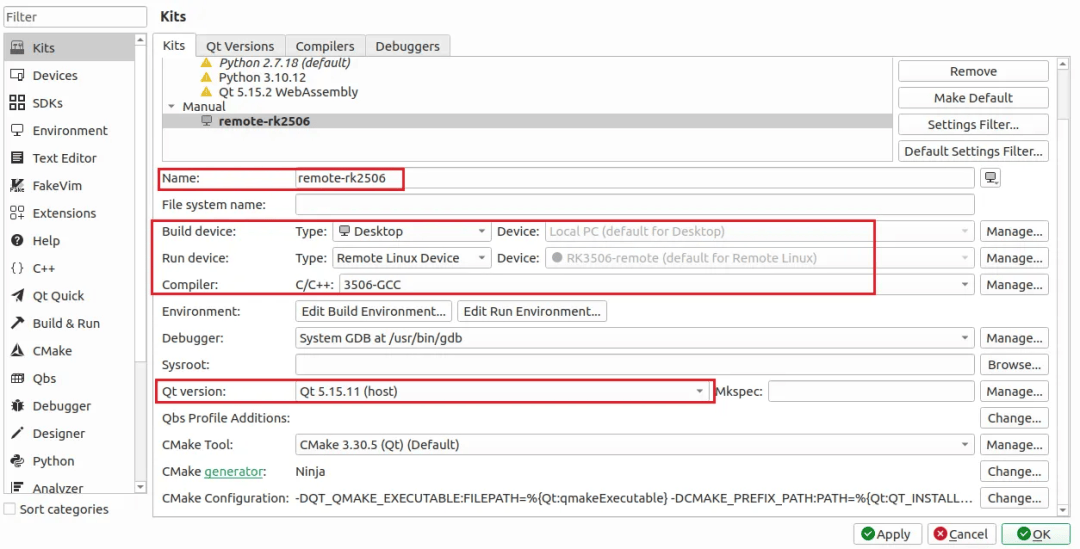Open the Debugger selection dropdown
This screenshot has width=1080, height=549.
tap(635, 338)
